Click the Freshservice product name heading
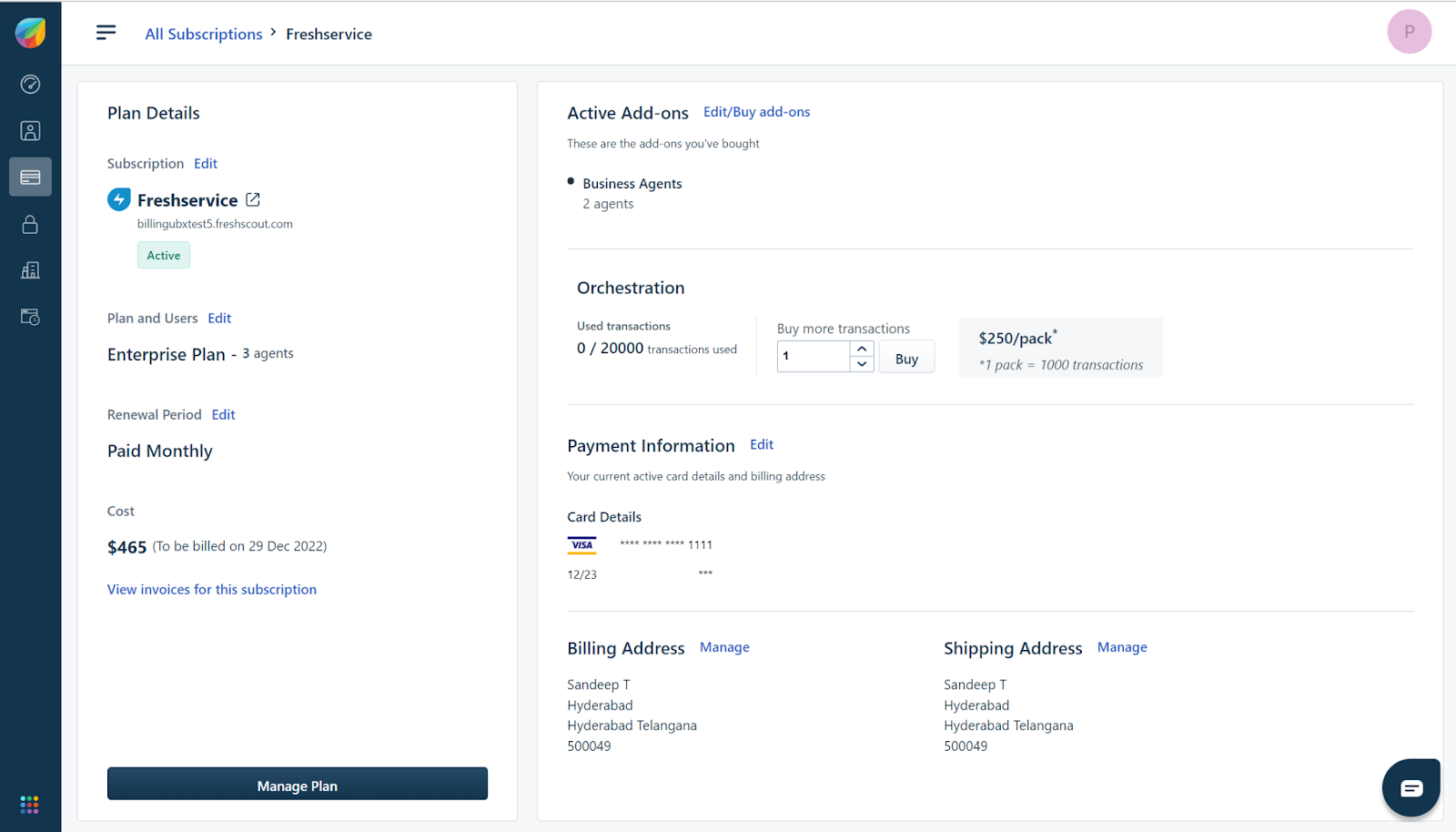 [187, 200]
